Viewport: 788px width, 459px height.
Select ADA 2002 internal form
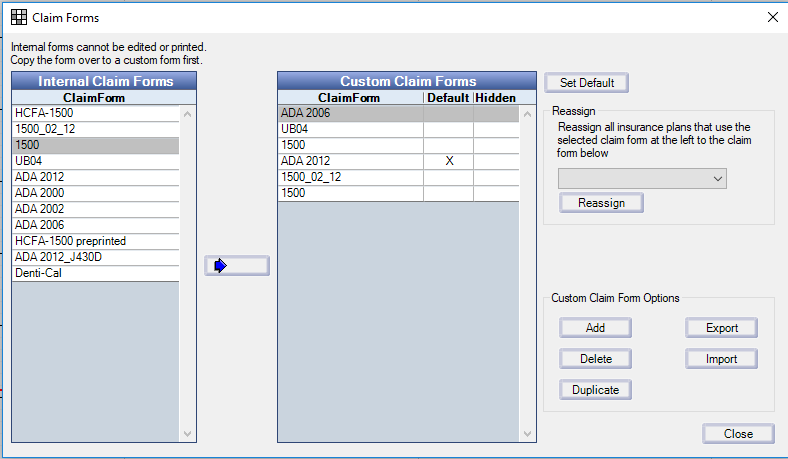pyautogui.click(x=95, y=209)
